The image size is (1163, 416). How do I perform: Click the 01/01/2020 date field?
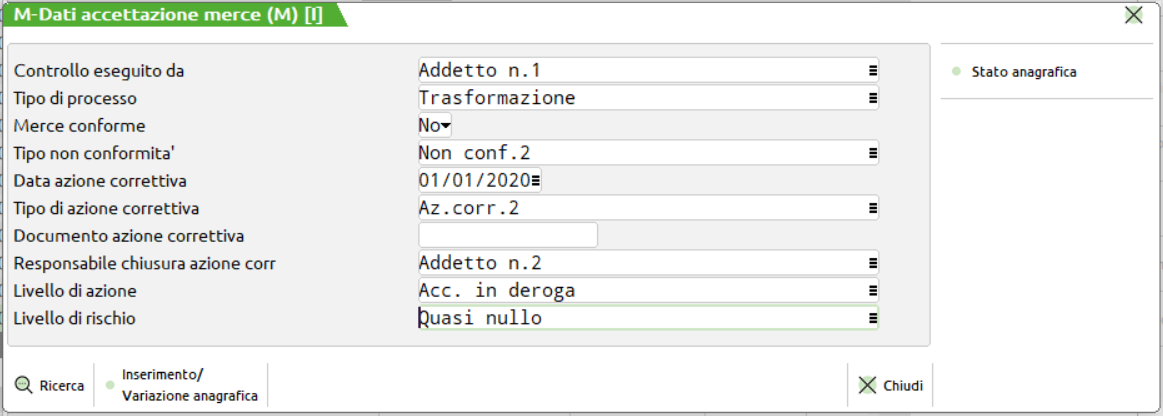[474, 181]
